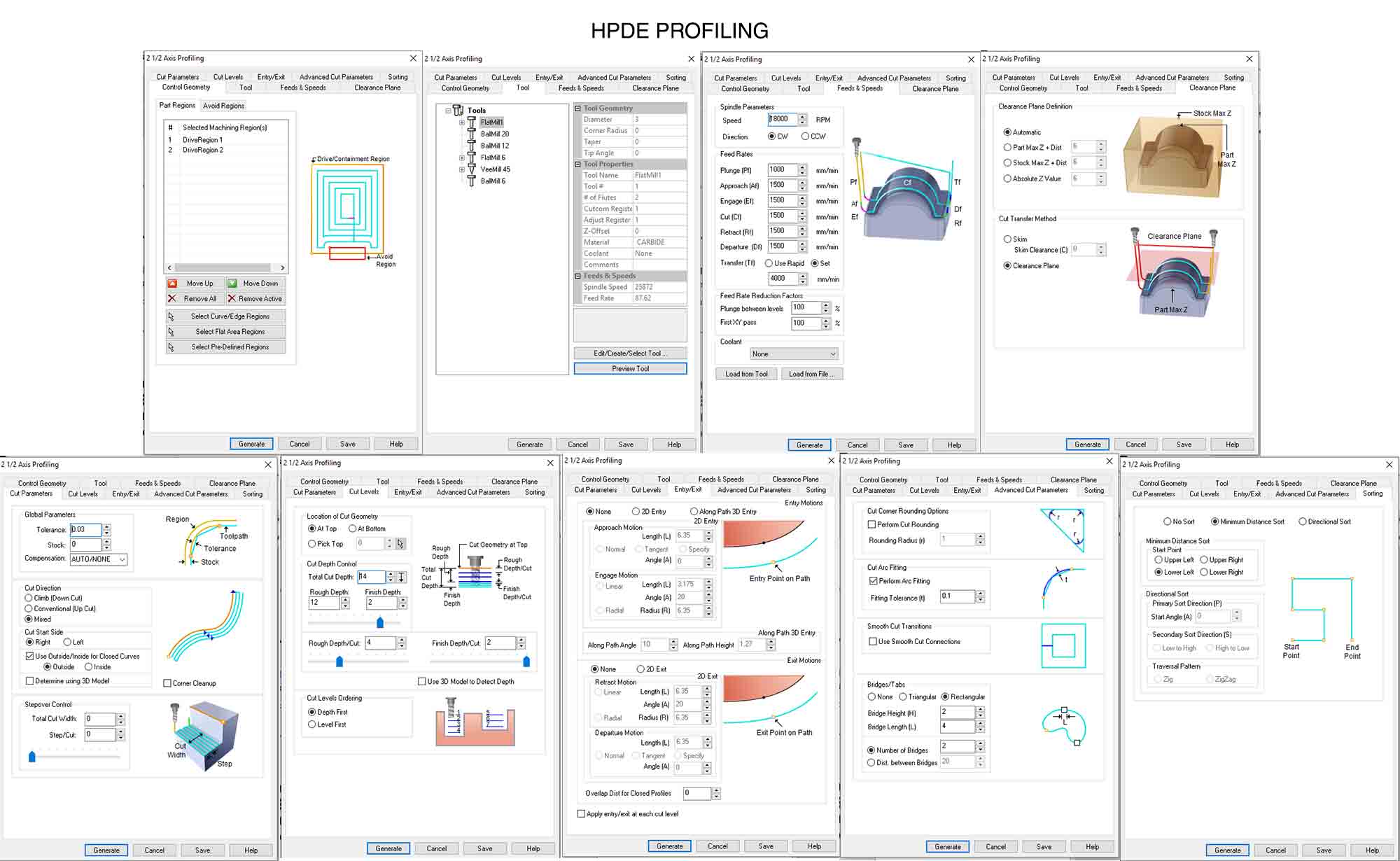
Task: Click the Rough Depth/Cut slider handle
Action: (339, 661)
